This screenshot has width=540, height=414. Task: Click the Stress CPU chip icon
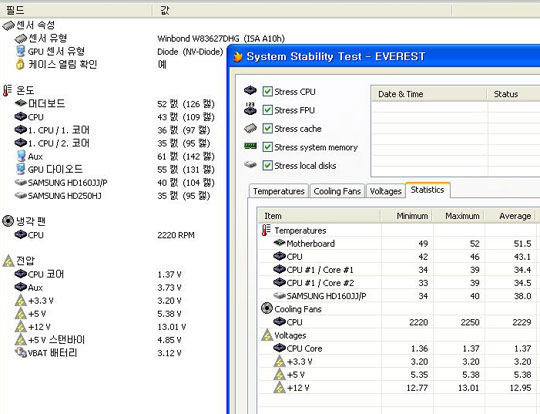coord(250,91)
